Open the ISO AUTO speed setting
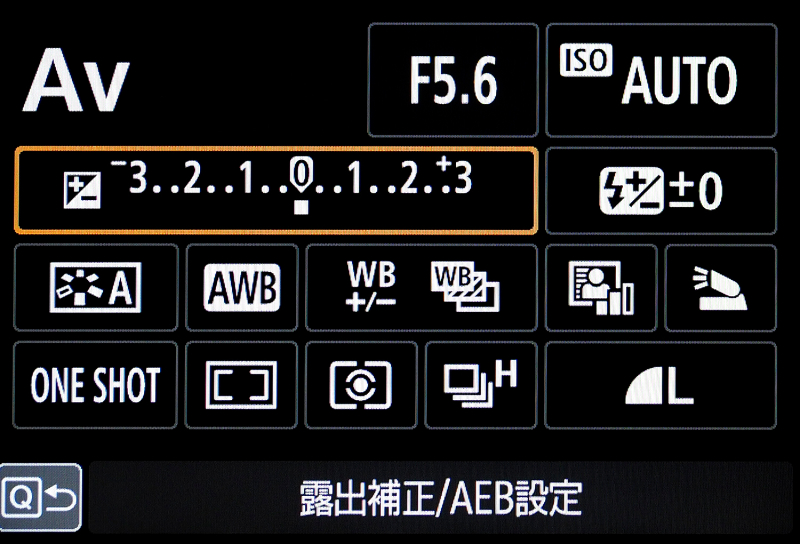Screen dimensions: 800x544 pos(661,80)
